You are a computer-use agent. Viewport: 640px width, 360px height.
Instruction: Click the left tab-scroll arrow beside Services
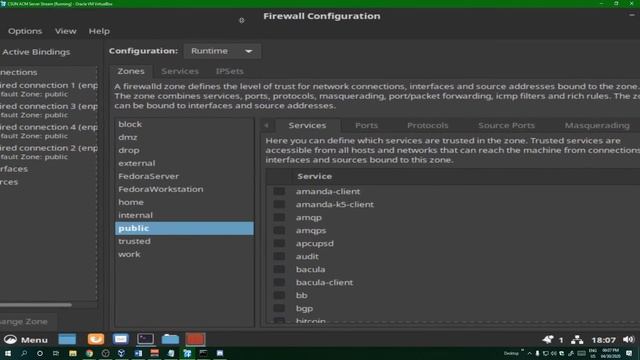coord(267,125)
